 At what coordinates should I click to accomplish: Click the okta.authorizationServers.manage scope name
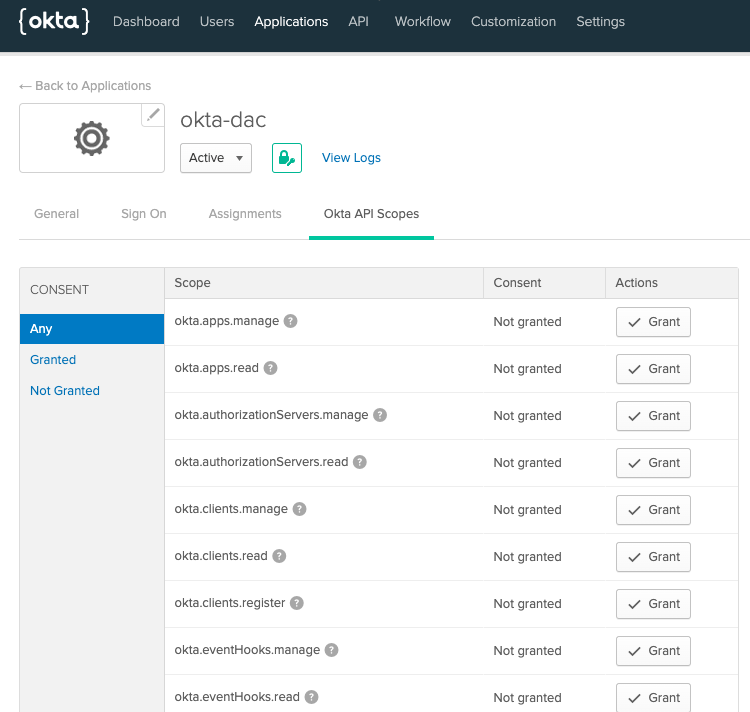(271, 415)
